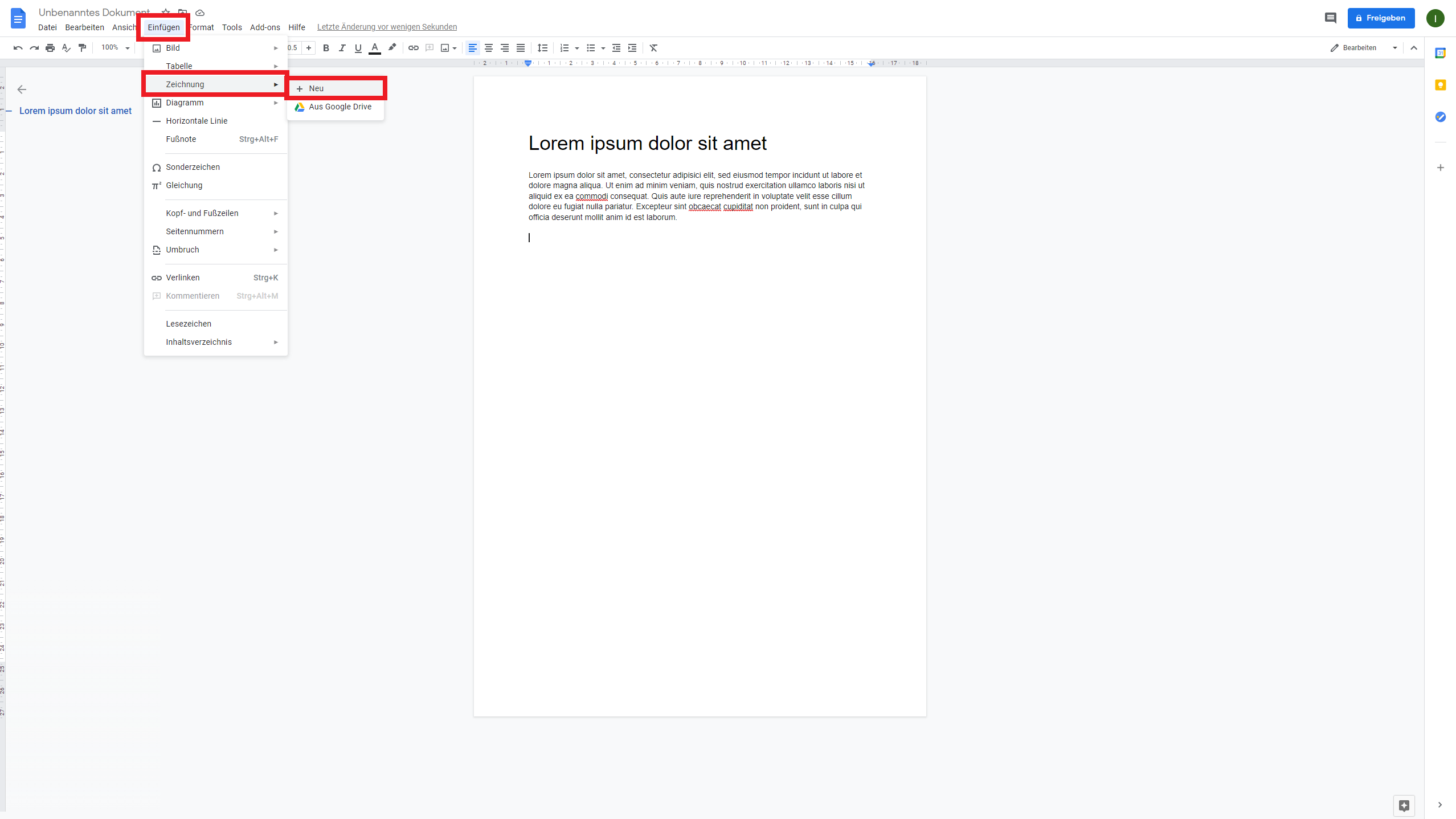Screen dimensions: 1456x819
Task: Open the text highlight color tool
Action: point(392,48)
